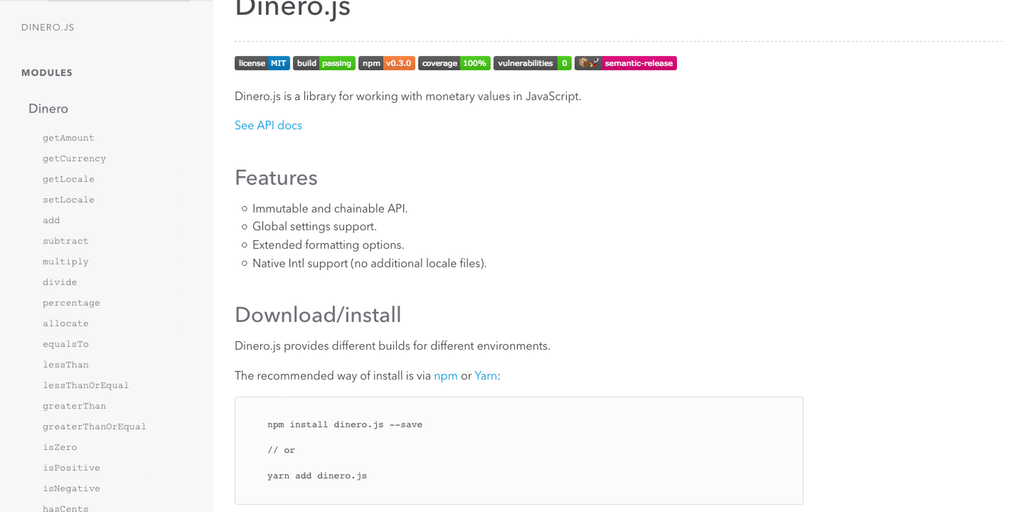Viewport: 1024px width, 512px height.
Task: Click the build passing badge
Action: [x=324, y=63]
